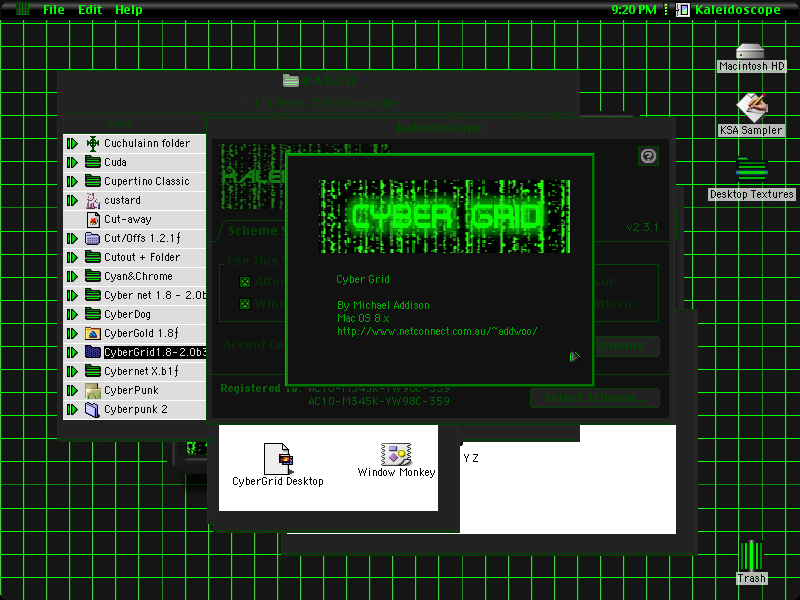Select the CyberGrid1.8-2.0b3 list item
Image resolution: width=800 pixels, height=600 pixels.
click(155, 353)
